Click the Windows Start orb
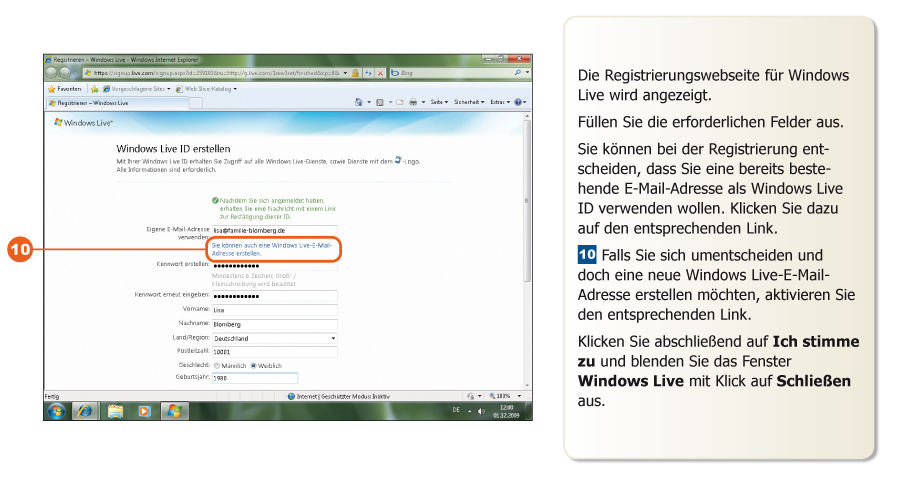 click(56, 411)
